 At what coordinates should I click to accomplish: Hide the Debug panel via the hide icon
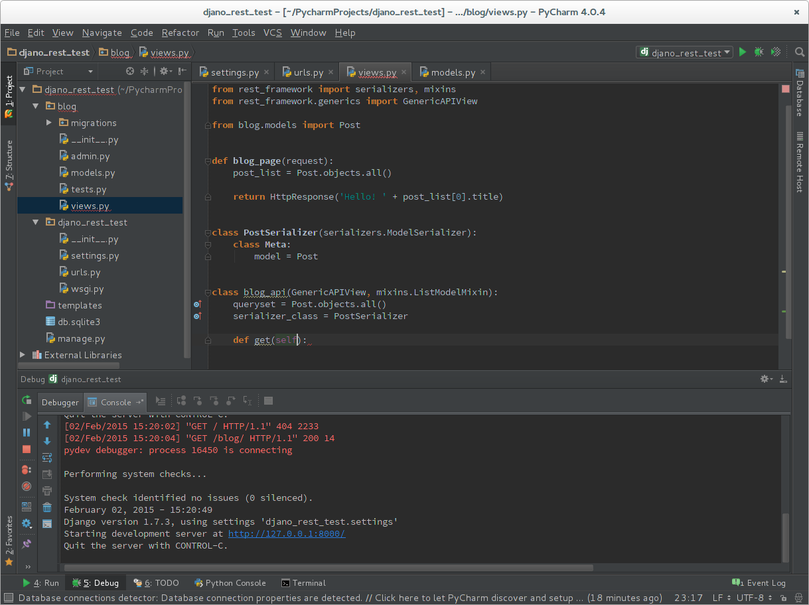[x=783, y=379]
